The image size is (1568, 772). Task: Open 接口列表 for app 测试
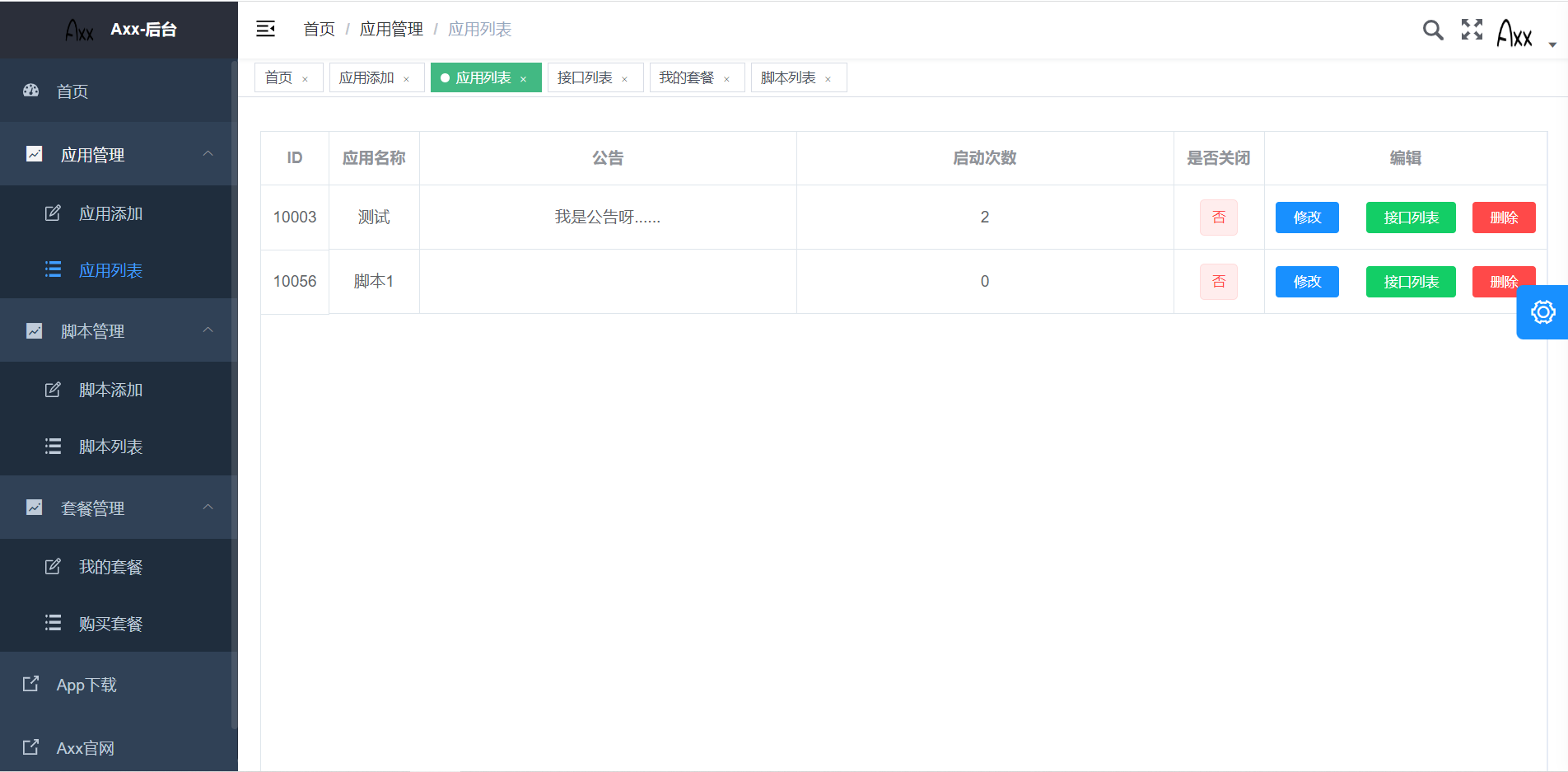click(x=1411, y=218)
